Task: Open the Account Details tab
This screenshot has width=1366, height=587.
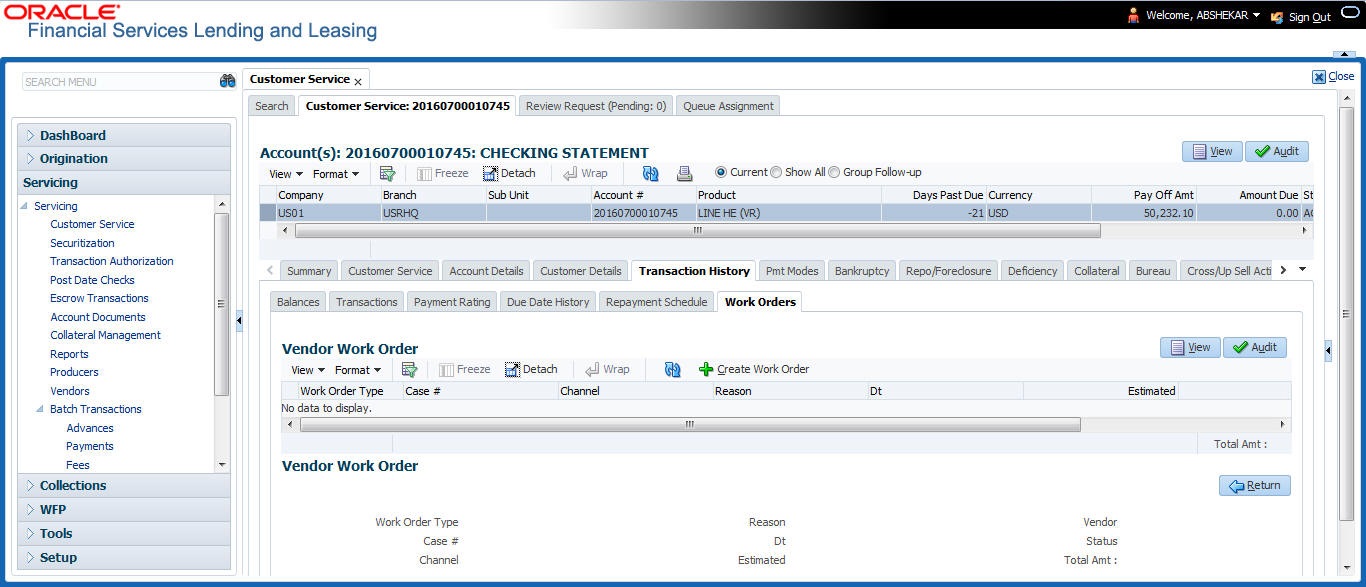Action: [486, 271]
